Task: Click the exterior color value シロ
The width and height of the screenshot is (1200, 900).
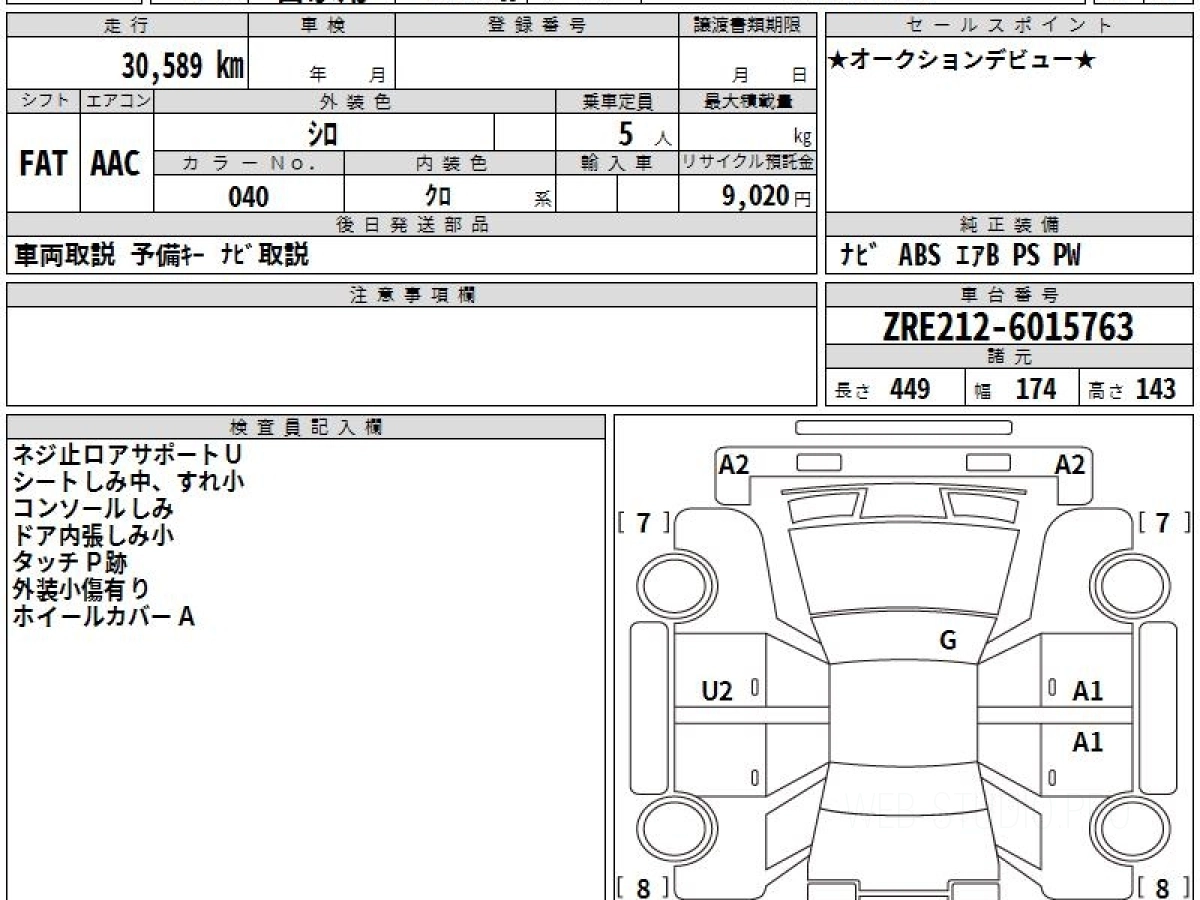Action: tap(322, 133)
